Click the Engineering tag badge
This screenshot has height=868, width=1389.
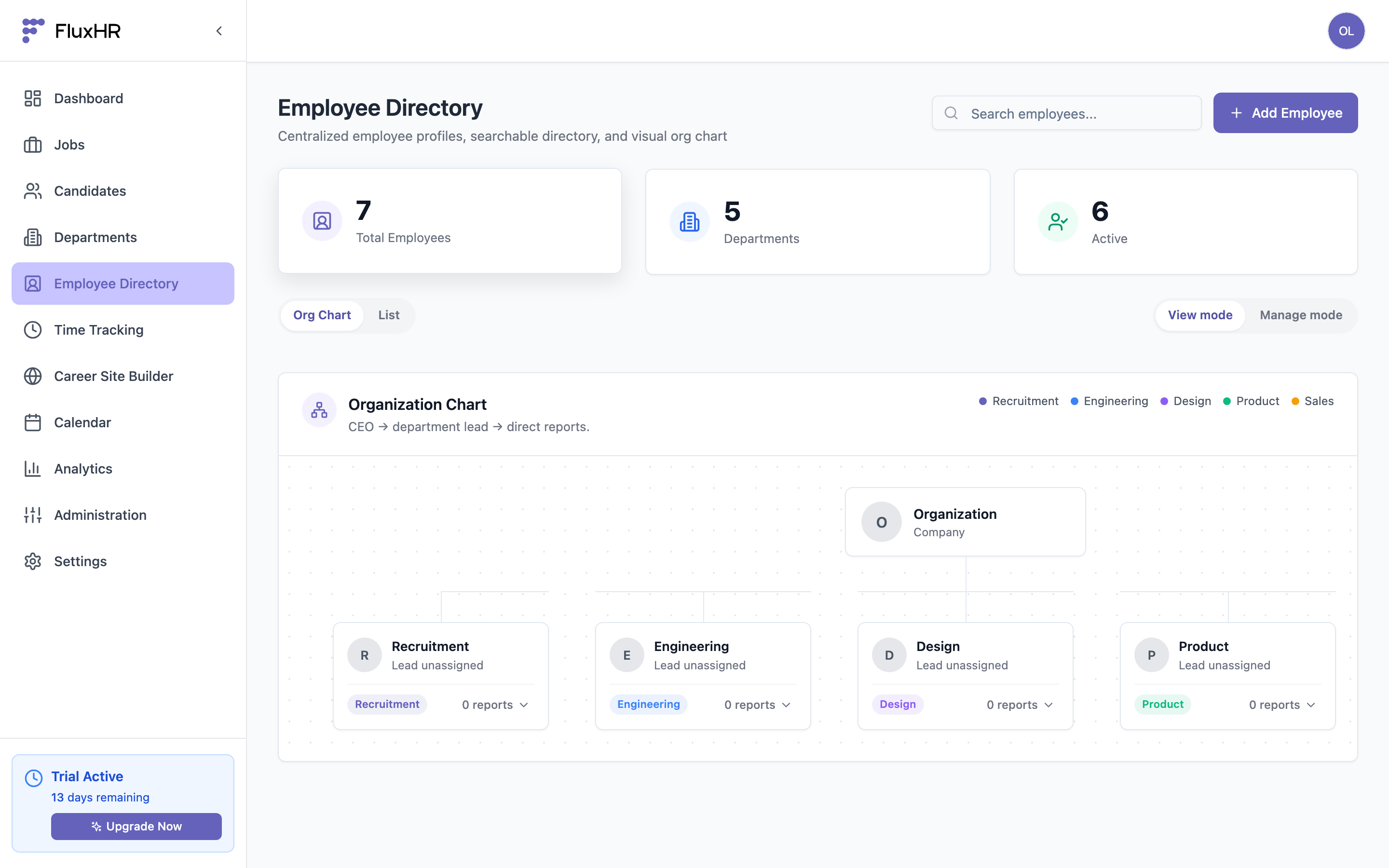coord(648,705)
